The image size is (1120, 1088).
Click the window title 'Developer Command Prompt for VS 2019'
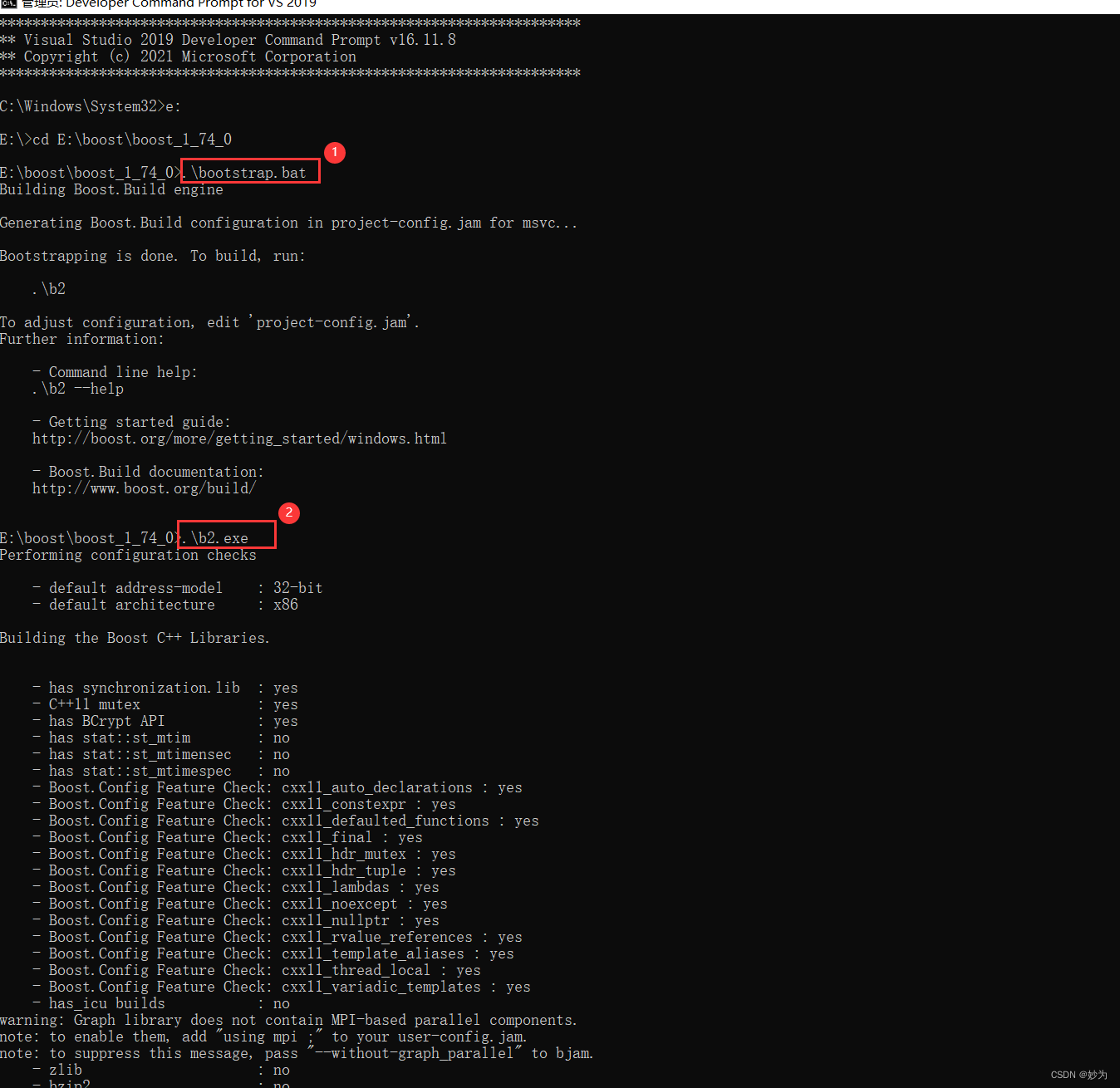[x=190, y=4]
